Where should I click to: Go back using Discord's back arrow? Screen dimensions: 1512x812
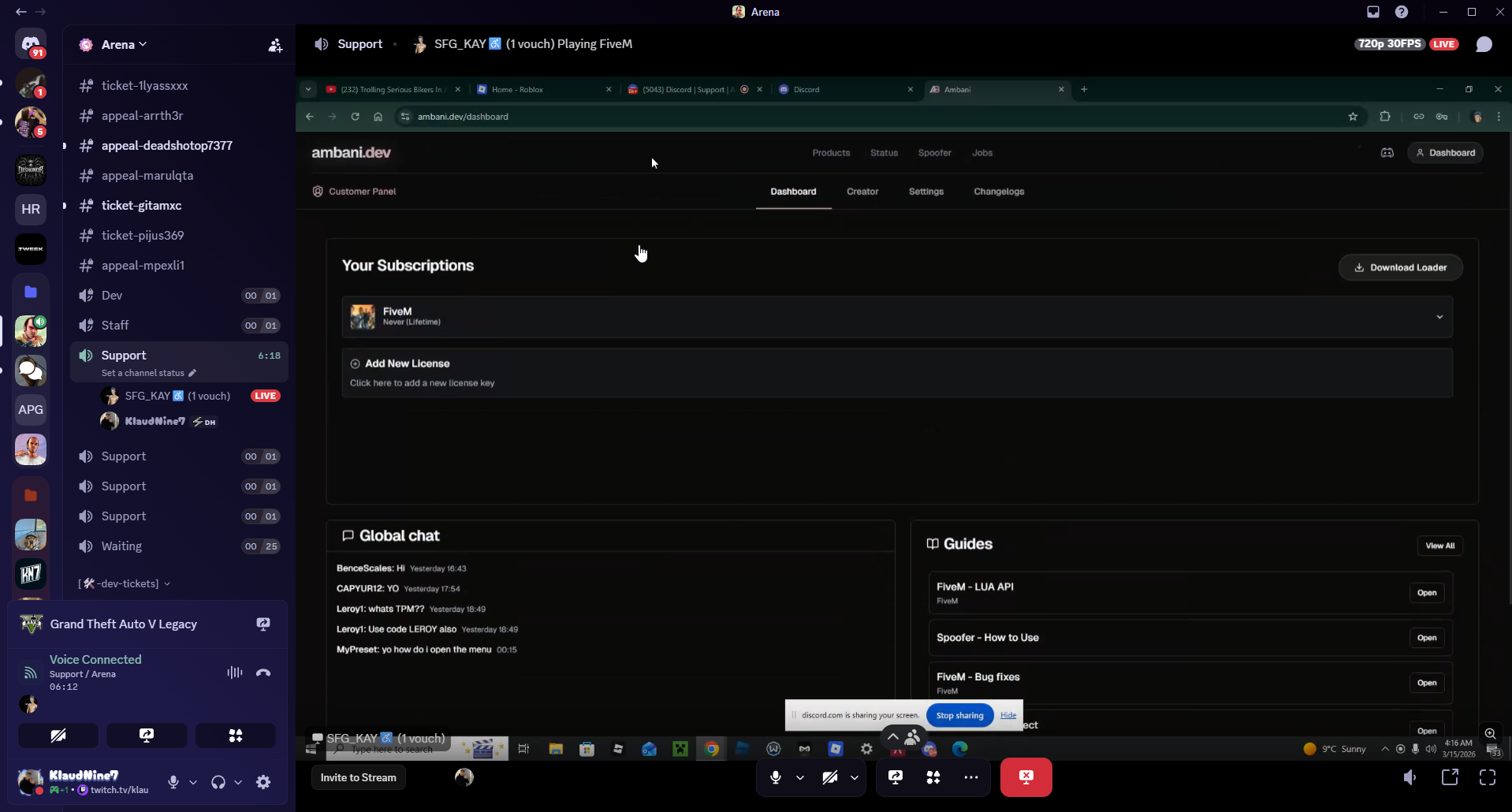point(20,12)
